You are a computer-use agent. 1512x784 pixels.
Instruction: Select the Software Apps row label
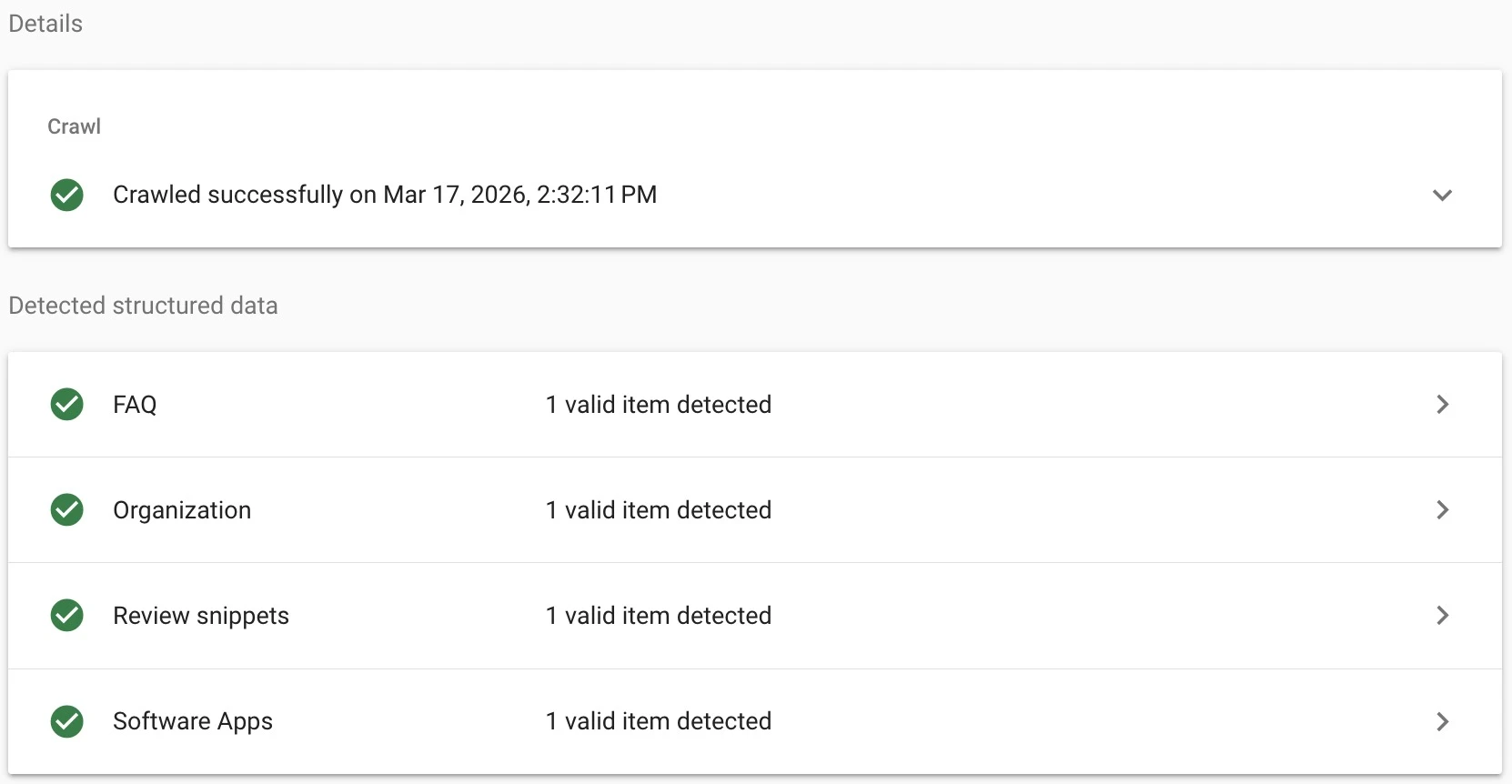pos(193,721)
